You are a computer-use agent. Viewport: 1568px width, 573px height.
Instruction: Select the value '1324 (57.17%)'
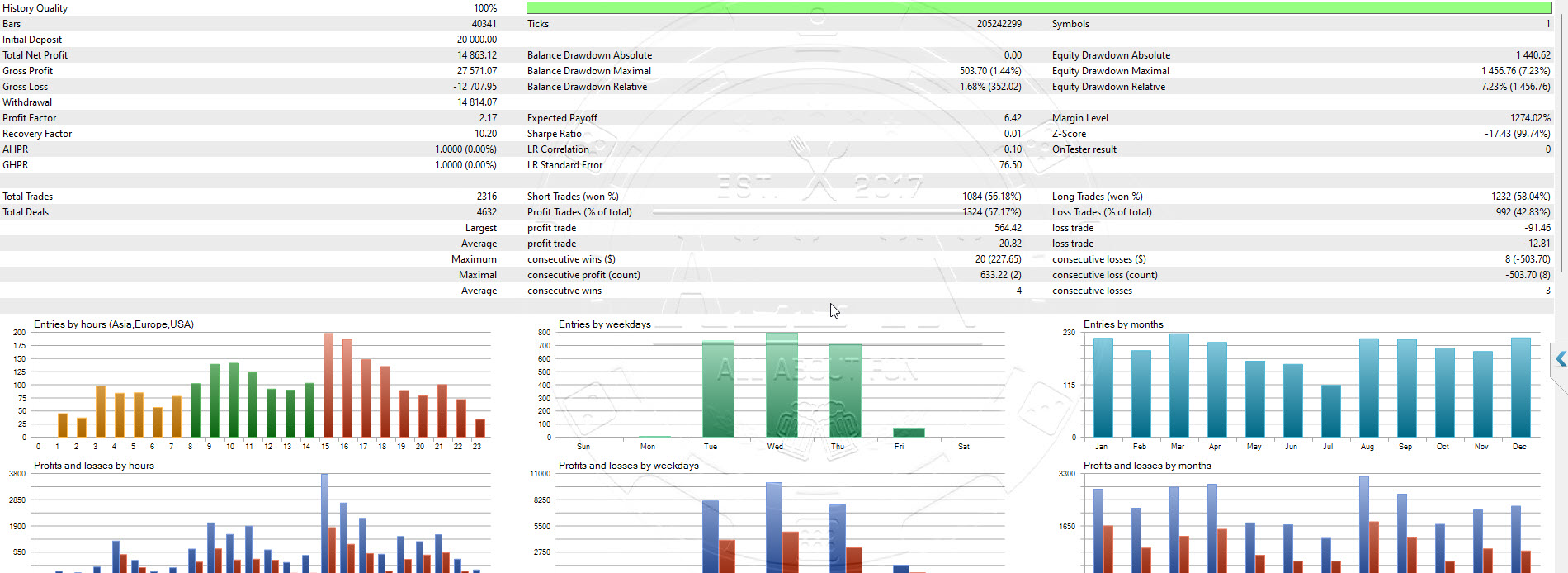coord(992,212)
